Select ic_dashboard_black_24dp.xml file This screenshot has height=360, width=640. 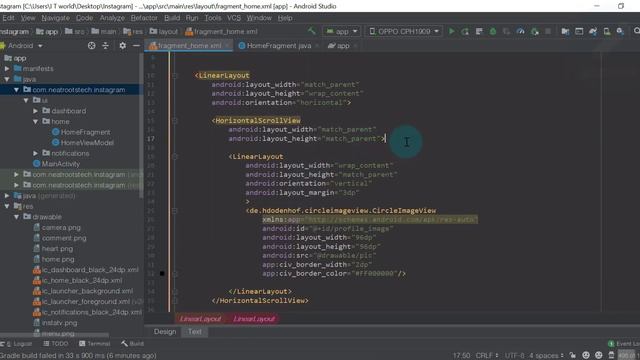click(x=86, y=270)
